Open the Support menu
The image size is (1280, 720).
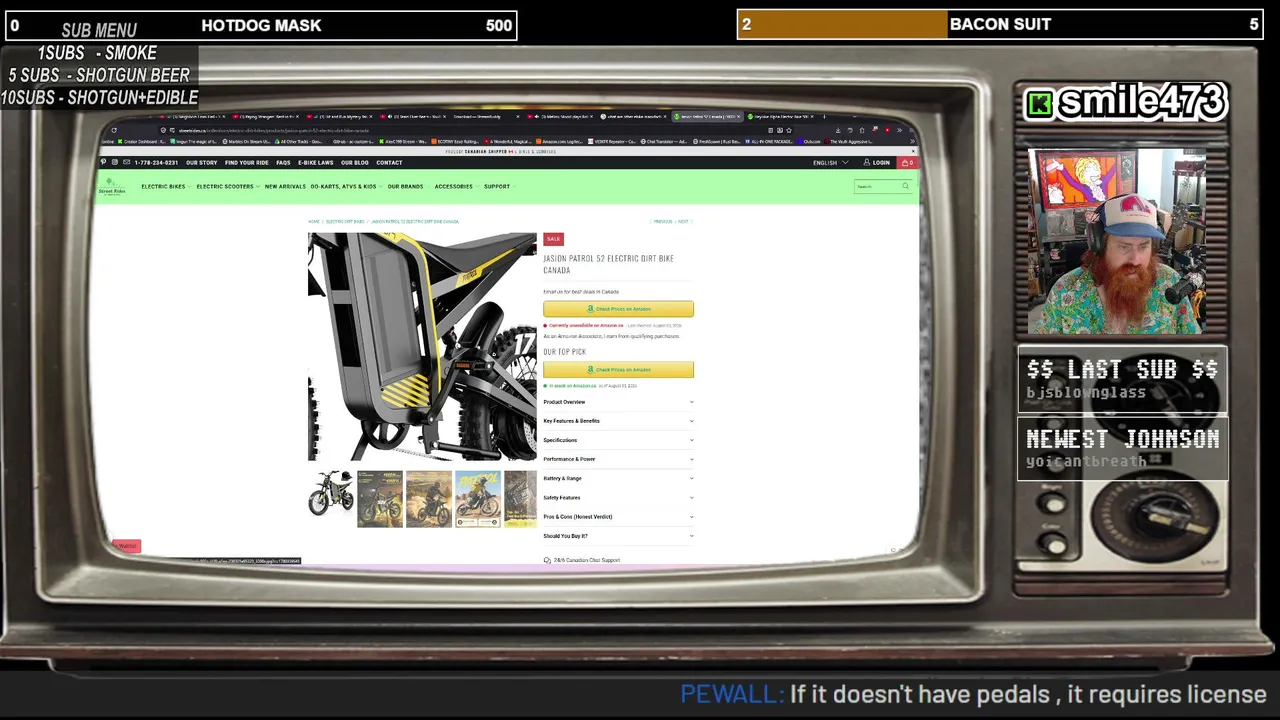pos(498,187)
